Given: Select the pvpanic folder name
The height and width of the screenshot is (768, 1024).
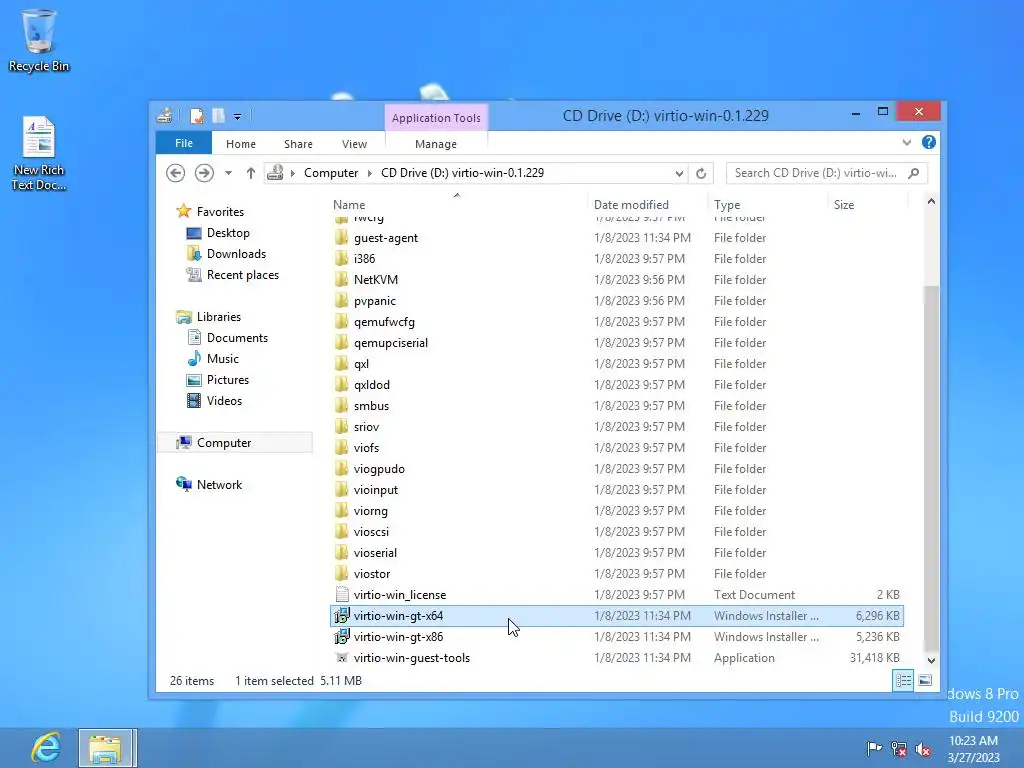Looking at the screenshot, I should (374, 301).
